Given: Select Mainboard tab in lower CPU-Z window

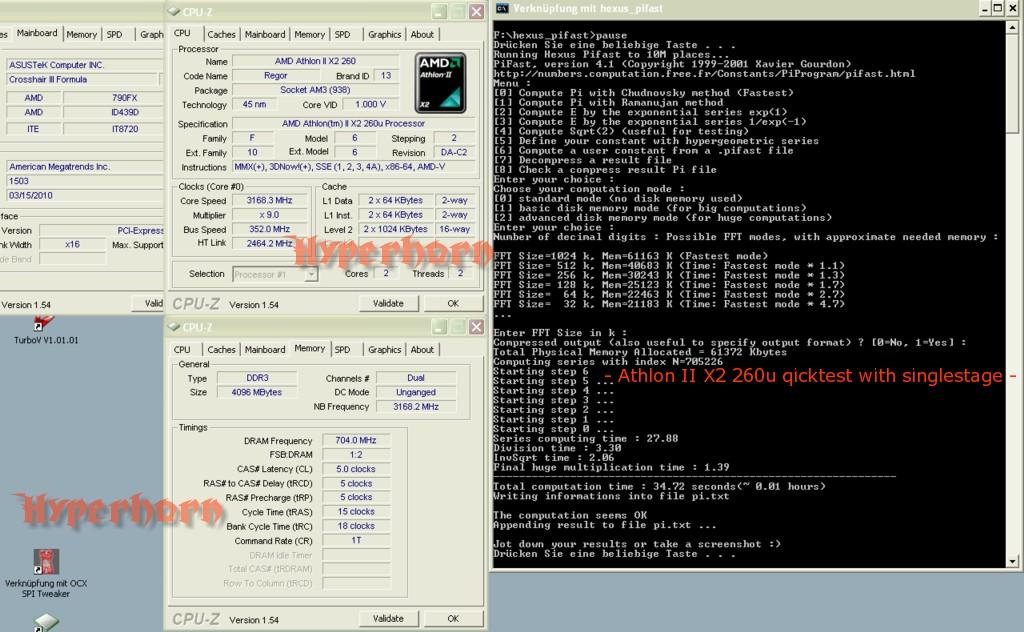Looking at the screenshot, I should (x=265, y=349).
